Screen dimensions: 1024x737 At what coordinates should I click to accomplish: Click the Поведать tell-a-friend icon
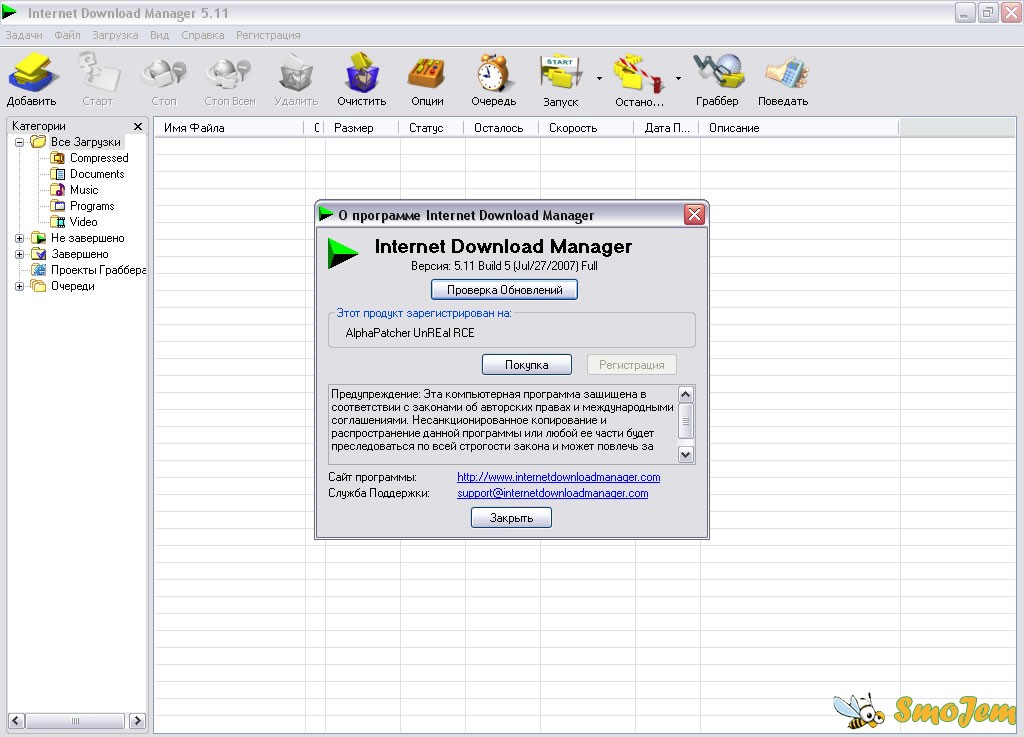(786, 73)
